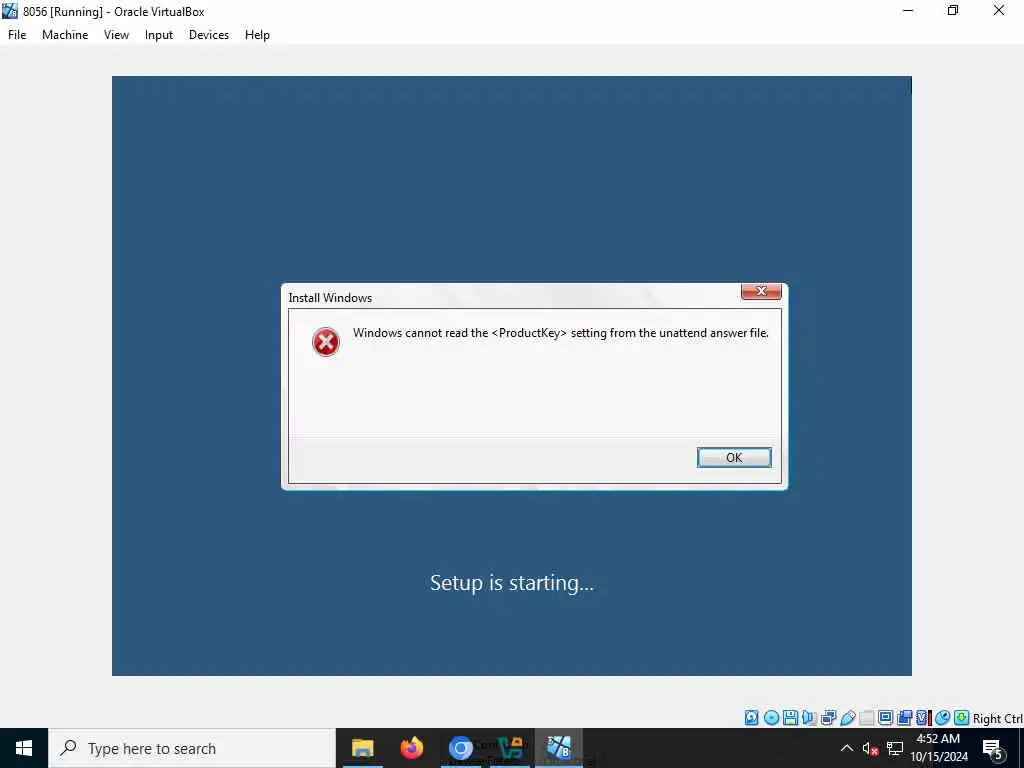The width and height of the screenshot is (1024, 768).
Task: Click the hard disk activity status icon
Action: 751,718
